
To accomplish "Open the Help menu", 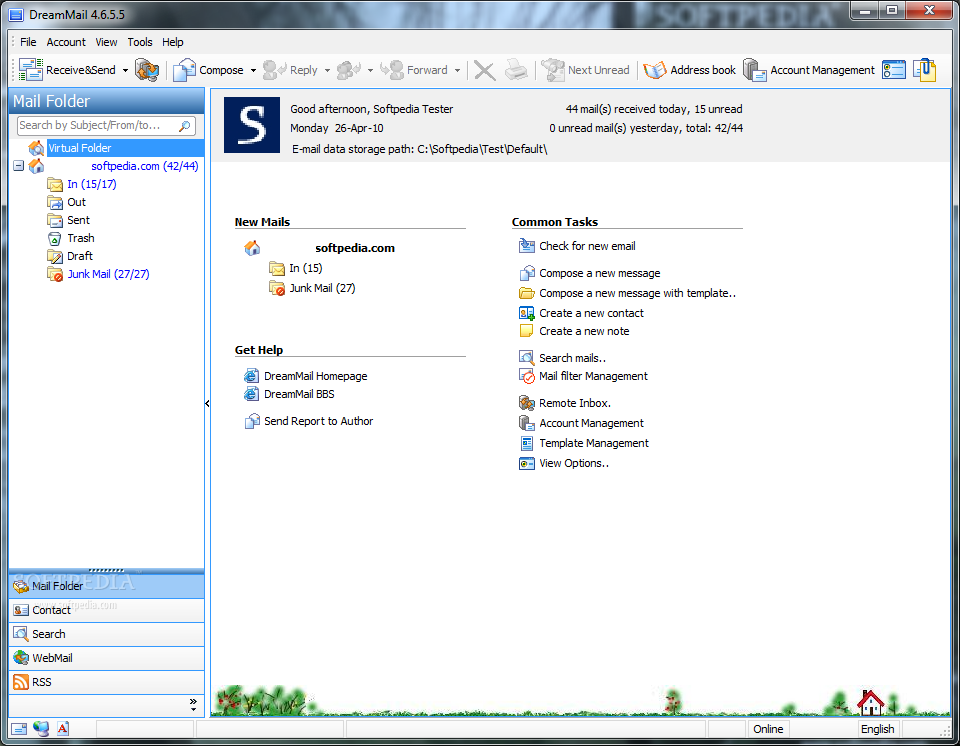I will pos(173,42).
